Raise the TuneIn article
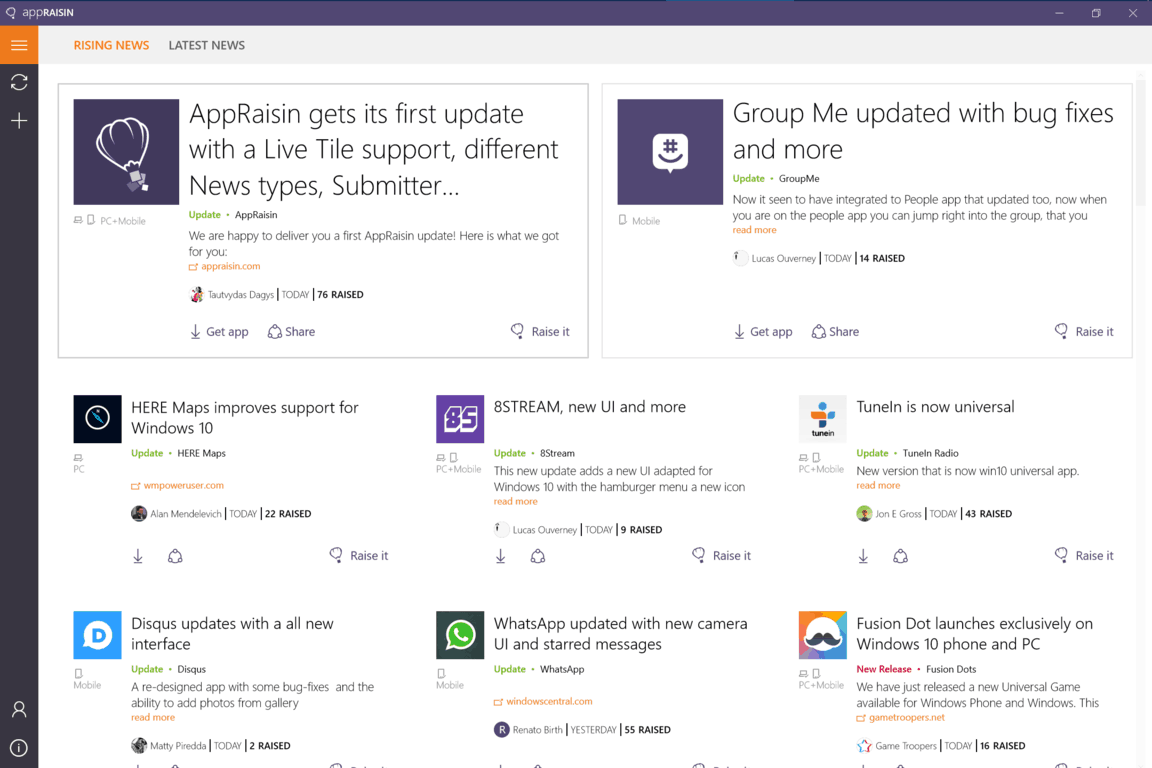1152x768 pixels. pos(1084,556)
